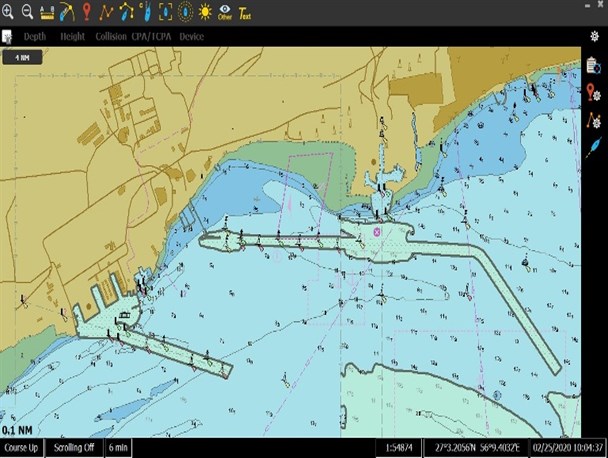Click the 4 NM range button
The width and height of the screenshot is (608, 458).
[21, 57]
